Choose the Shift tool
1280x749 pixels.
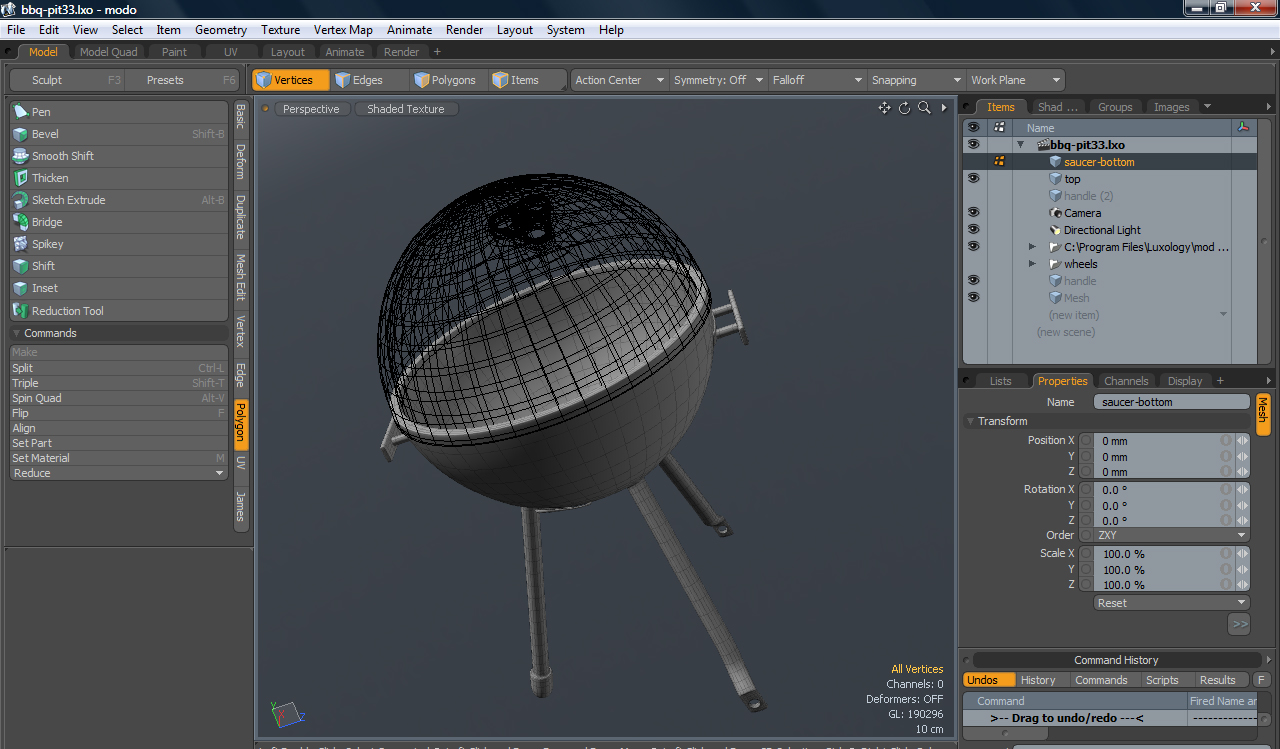[x=119, y=266]
